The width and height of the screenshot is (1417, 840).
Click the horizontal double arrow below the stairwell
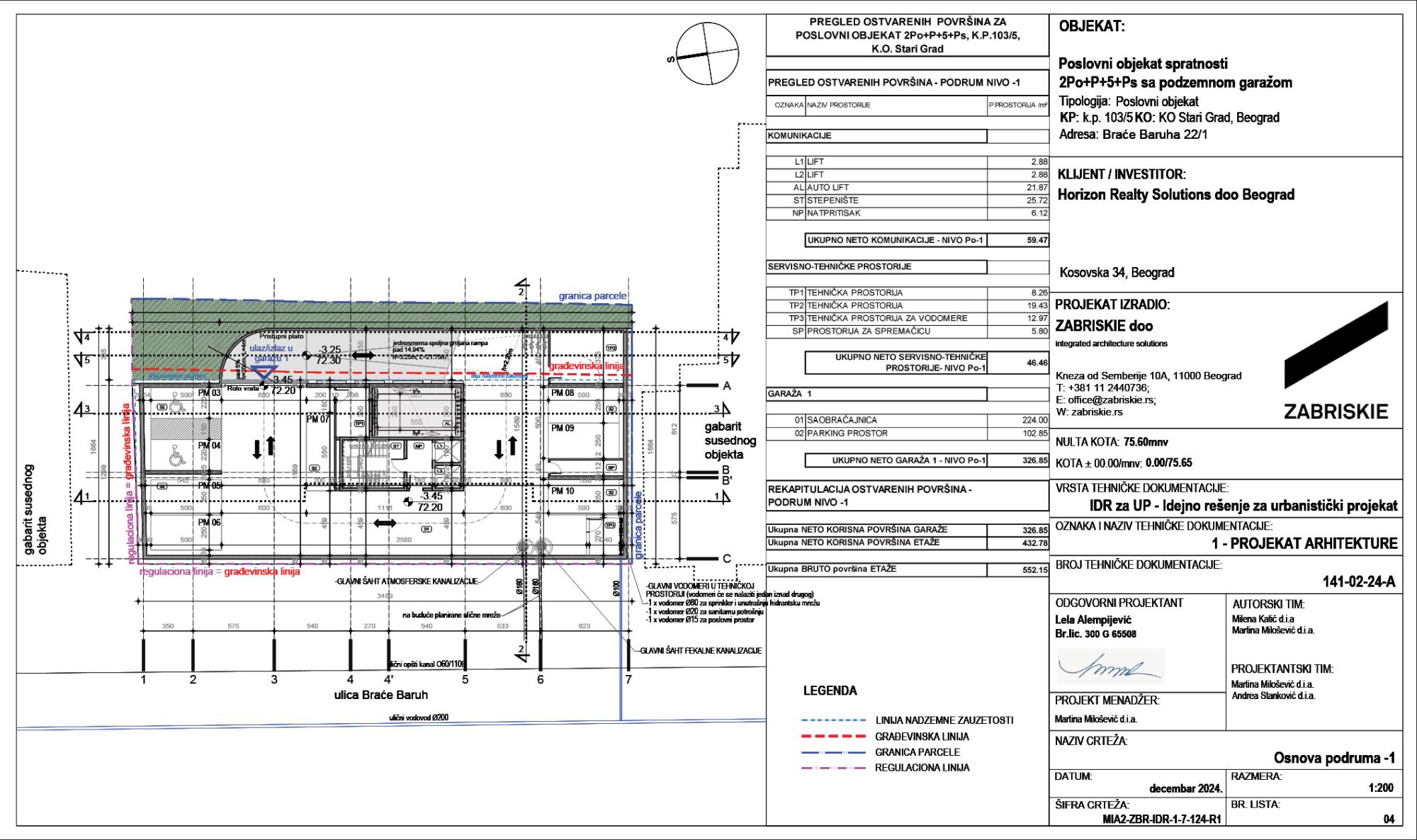tap(385, 523)
